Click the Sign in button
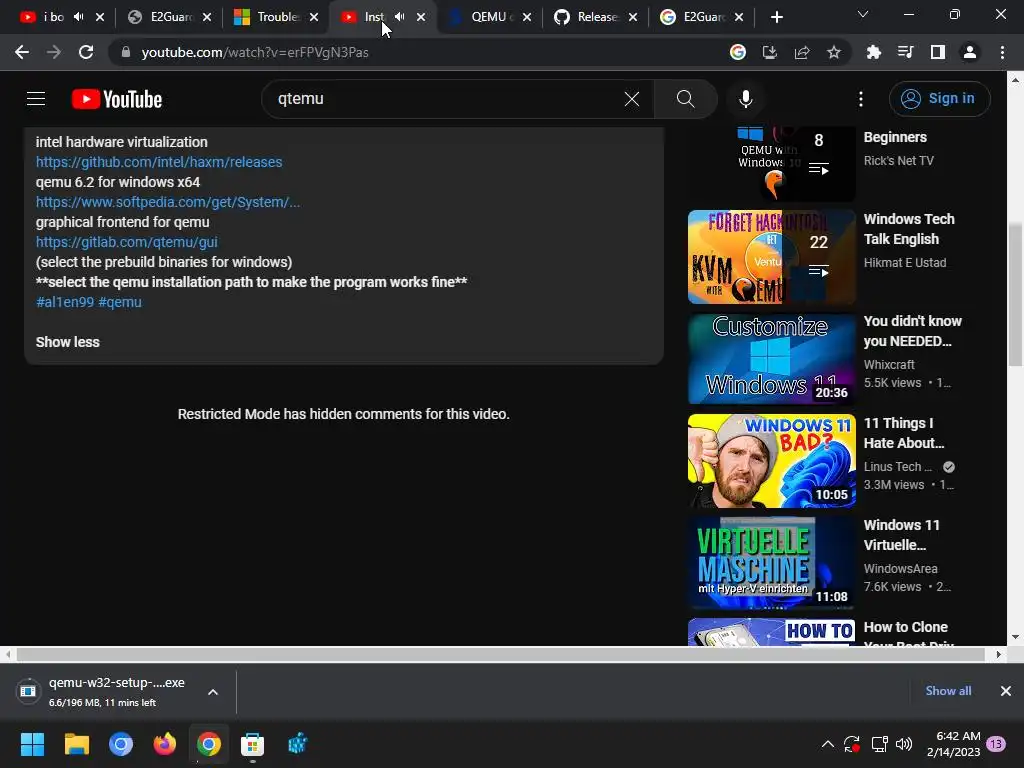The height and width of the screenshot is (768, 1024). tap(939, 99)
